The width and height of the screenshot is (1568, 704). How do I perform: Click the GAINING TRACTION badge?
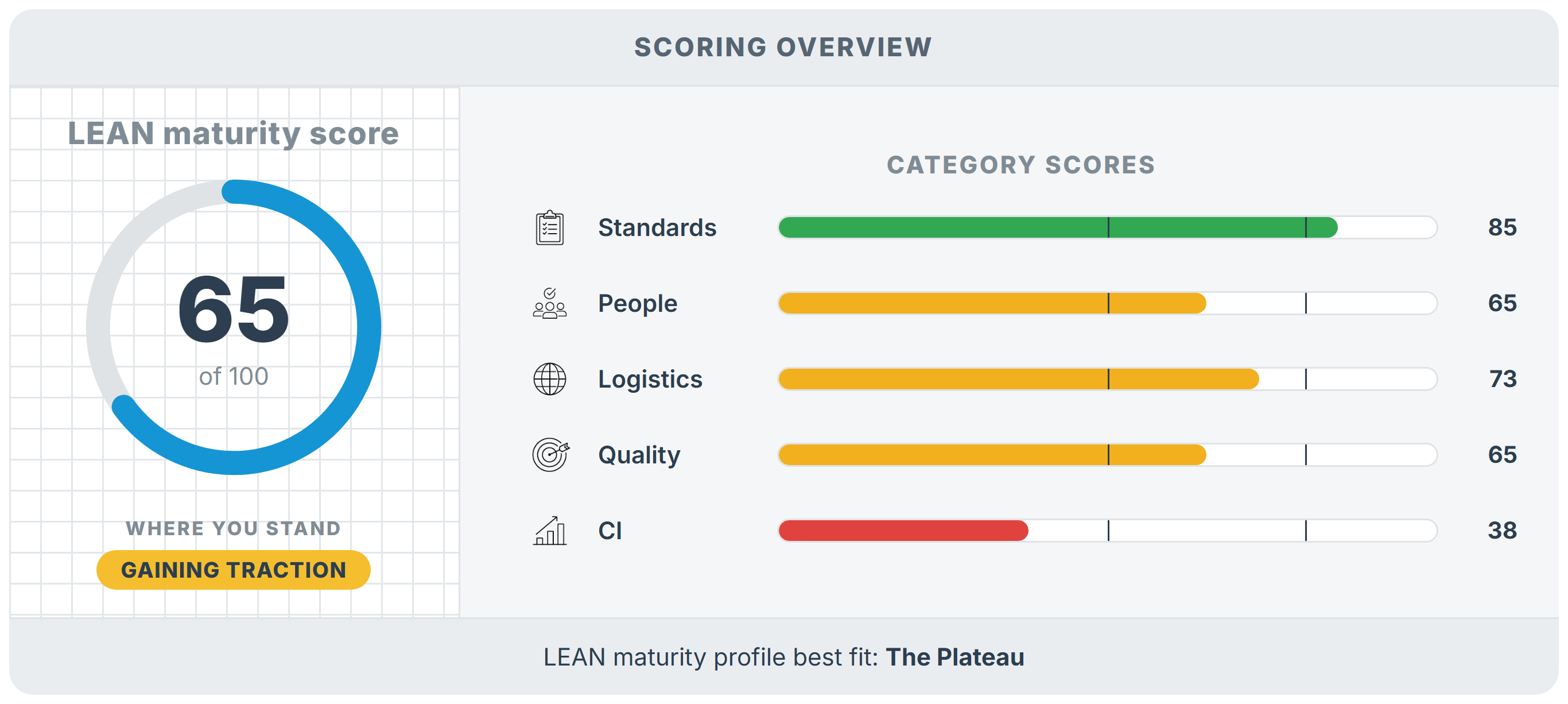pos(233,570)
